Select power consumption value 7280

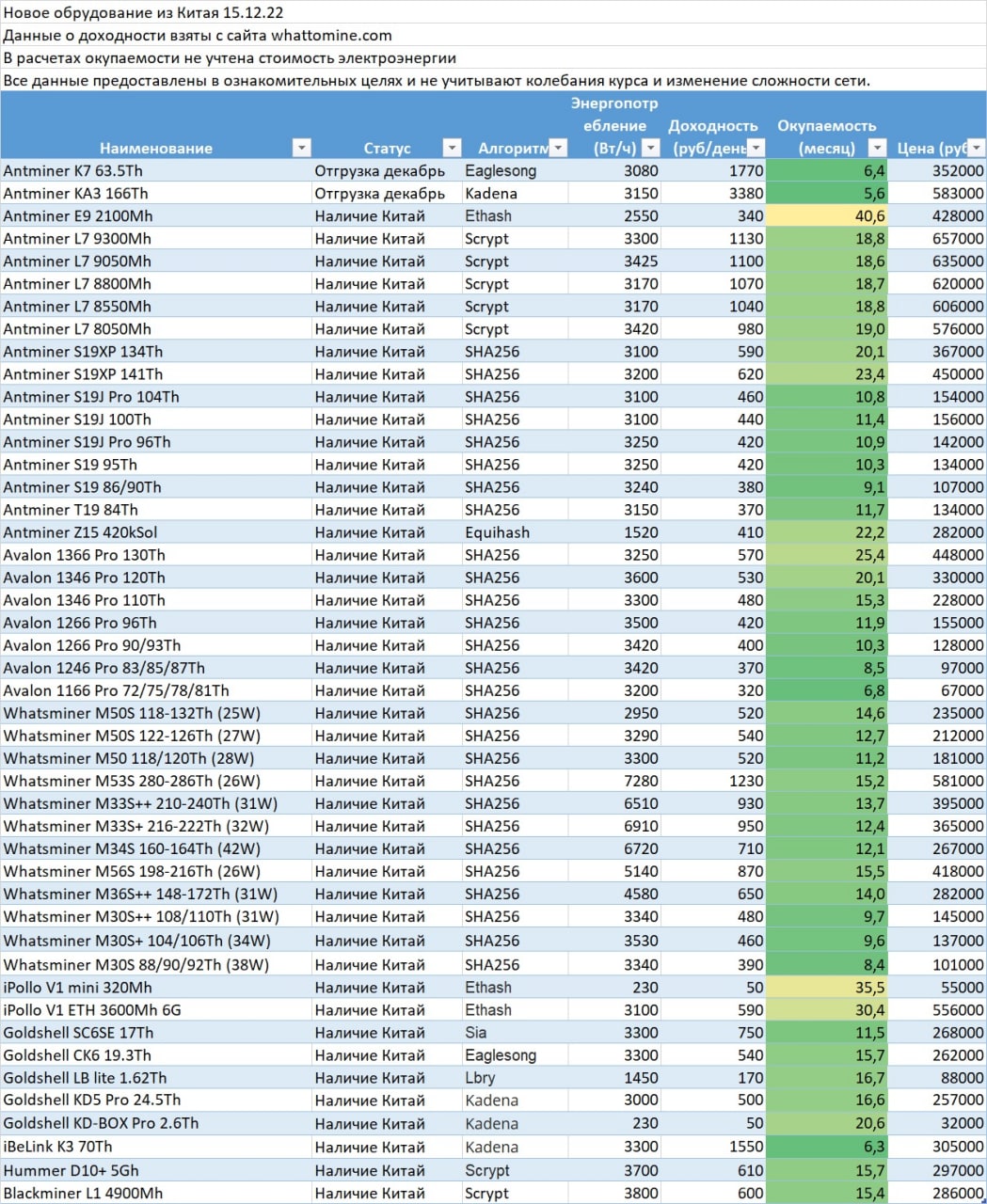click(614, 780)
